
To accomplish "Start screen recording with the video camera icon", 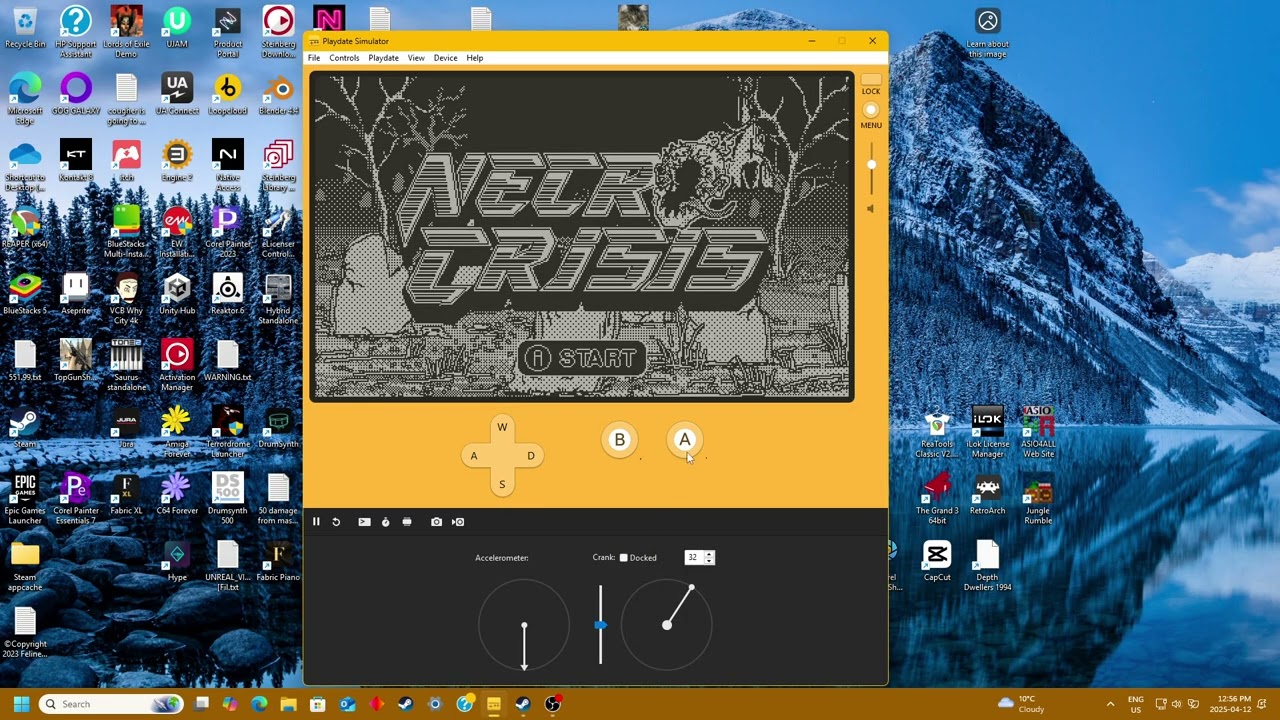I will point(458,522).
